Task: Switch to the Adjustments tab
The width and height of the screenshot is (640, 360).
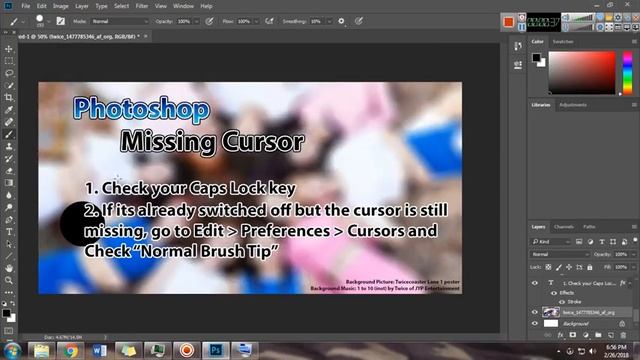Action: [x=573, y=105]
